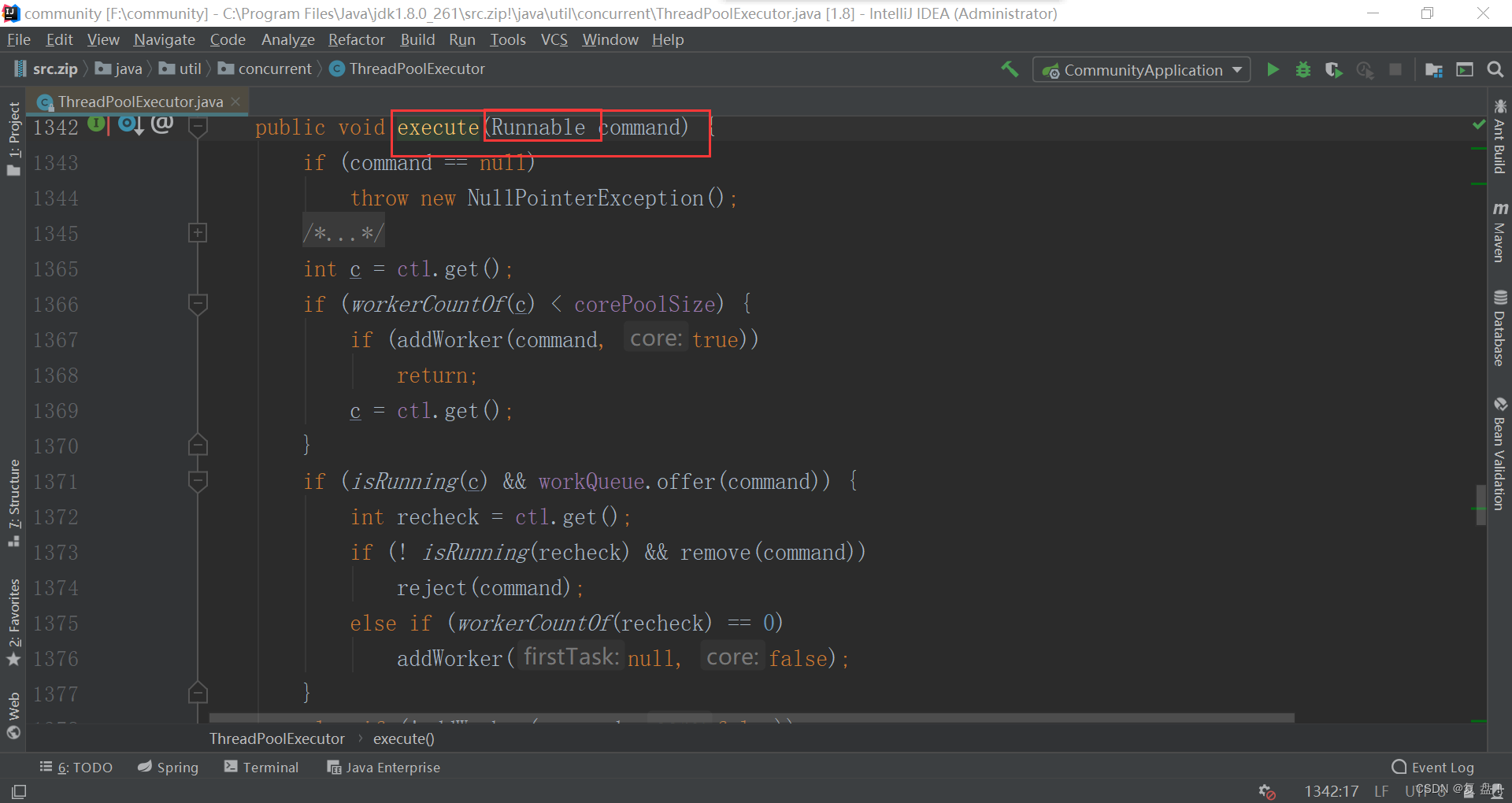Click the @ annotation gutter icon on line 1342
The width and height of the screenshot is (1512, 803).
pos(162,124)
